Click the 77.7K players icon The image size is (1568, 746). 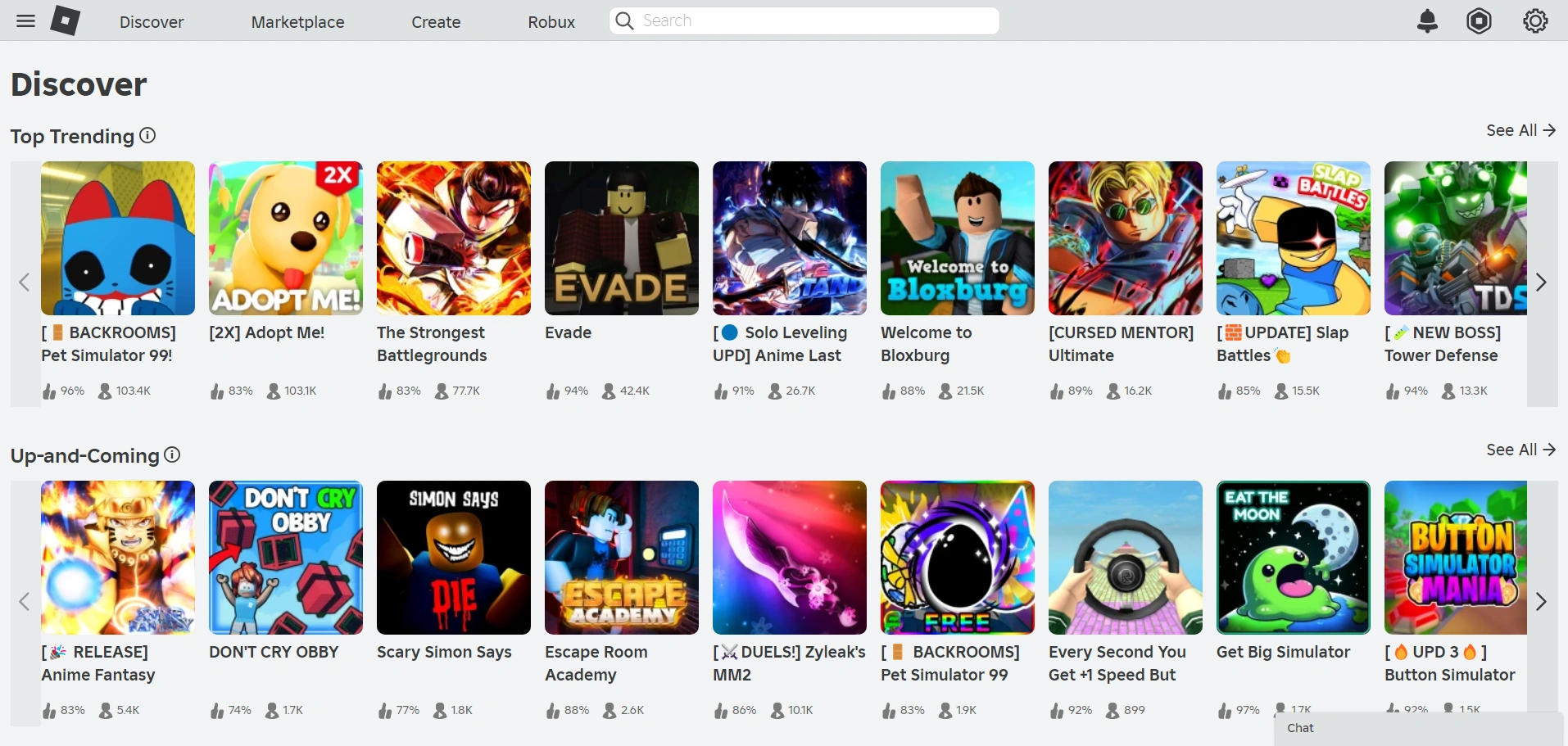442,391
